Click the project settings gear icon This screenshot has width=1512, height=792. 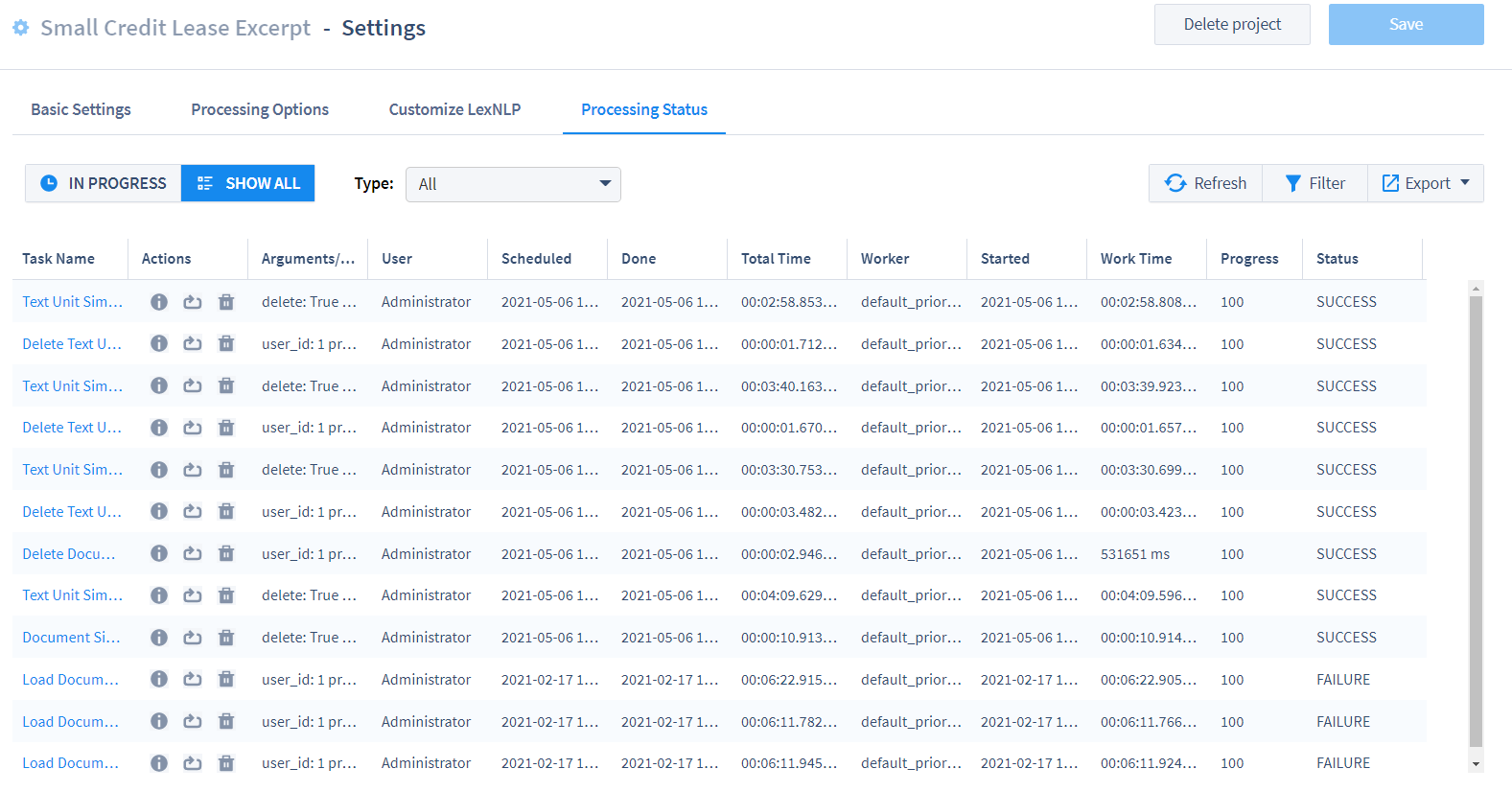[x=20, y=28]
